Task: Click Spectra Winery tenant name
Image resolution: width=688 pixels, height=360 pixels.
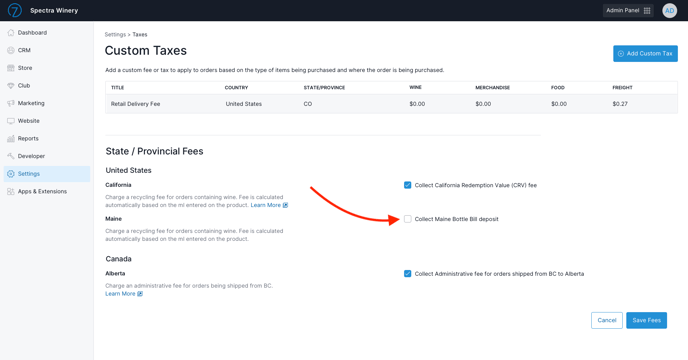Action: point(54,11)
